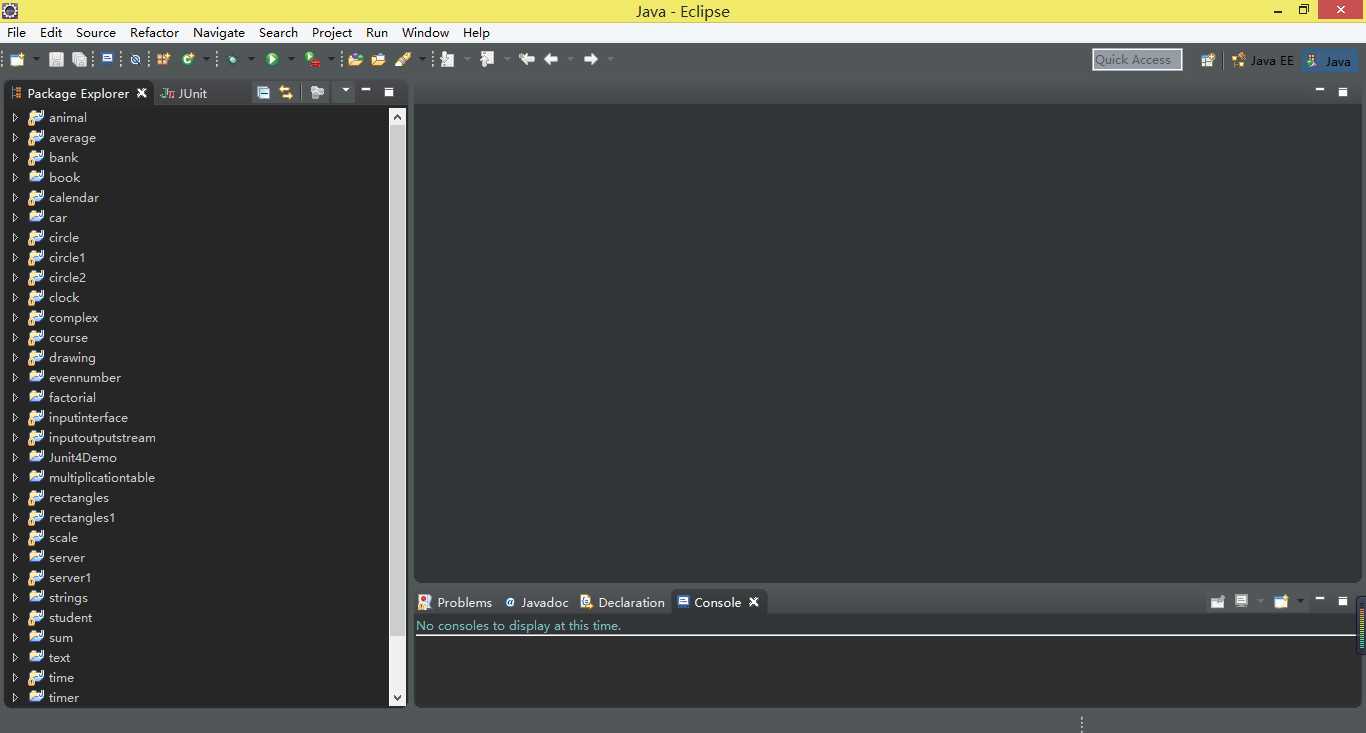Click the Open Perspective icon
The width and height of the screenshot is (1366, 733).
point(1208,60)
